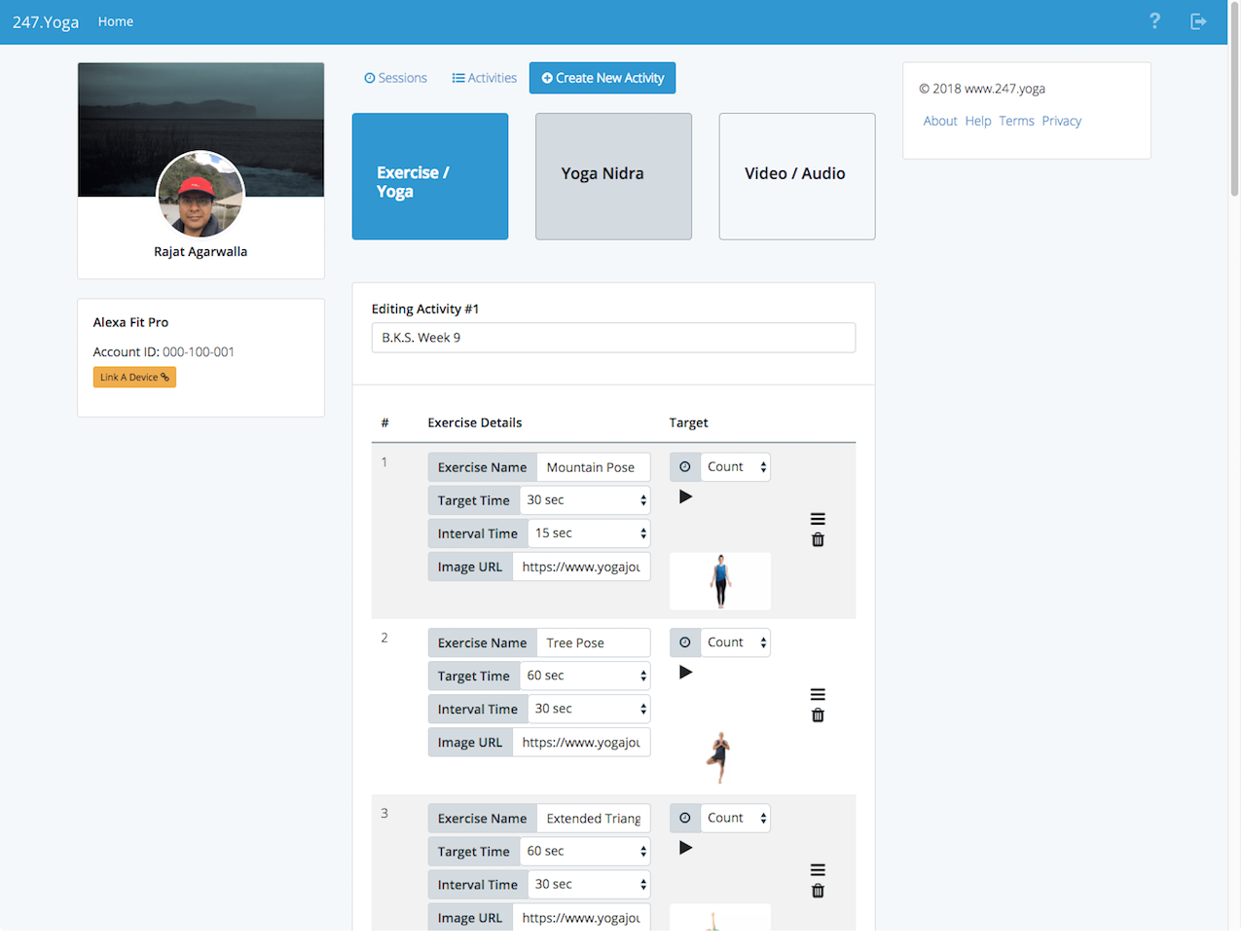
Task: Click the Tree Pose thumbnail image
Action: pos(720,757)
